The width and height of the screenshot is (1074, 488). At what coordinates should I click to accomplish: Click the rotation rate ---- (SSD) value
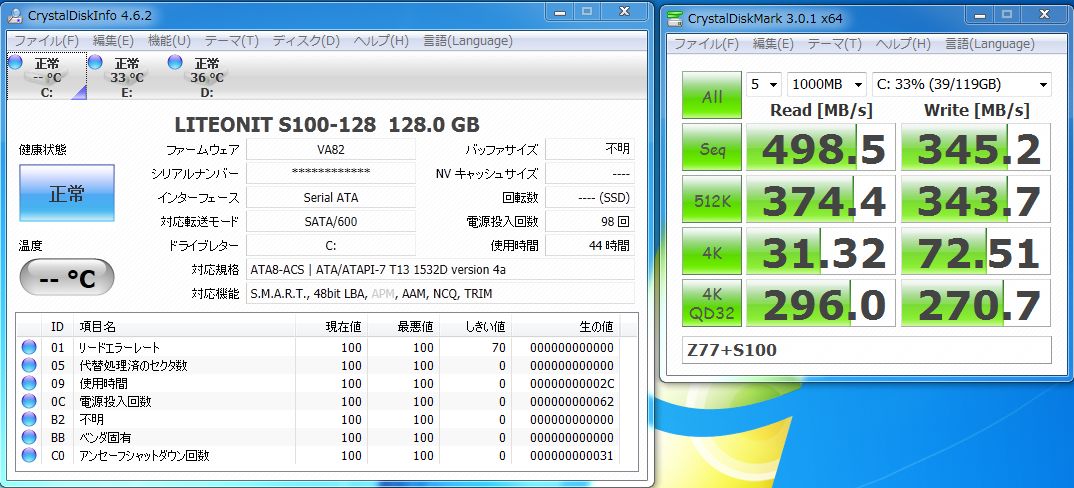pos(590,197)
